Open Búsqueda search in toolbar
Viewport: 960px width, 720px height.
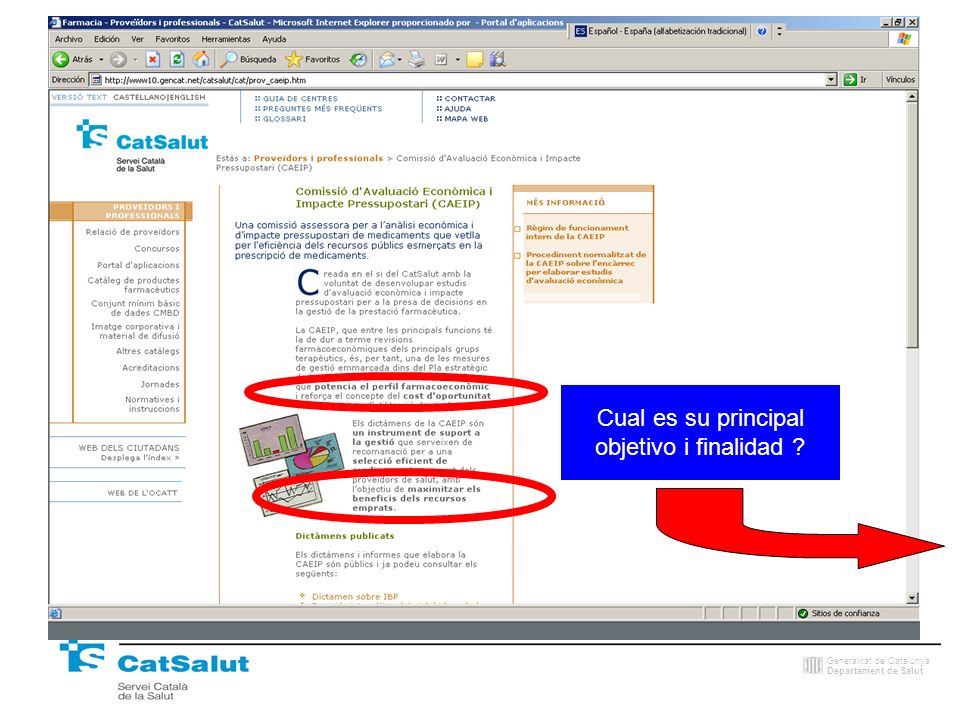pos(249,59)
